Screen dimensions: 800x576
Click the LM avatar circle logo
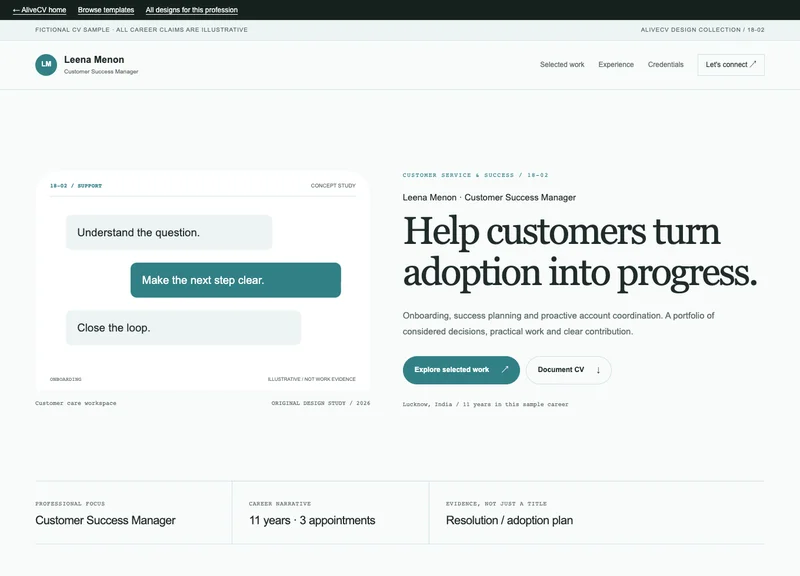(x=46, y=65)
